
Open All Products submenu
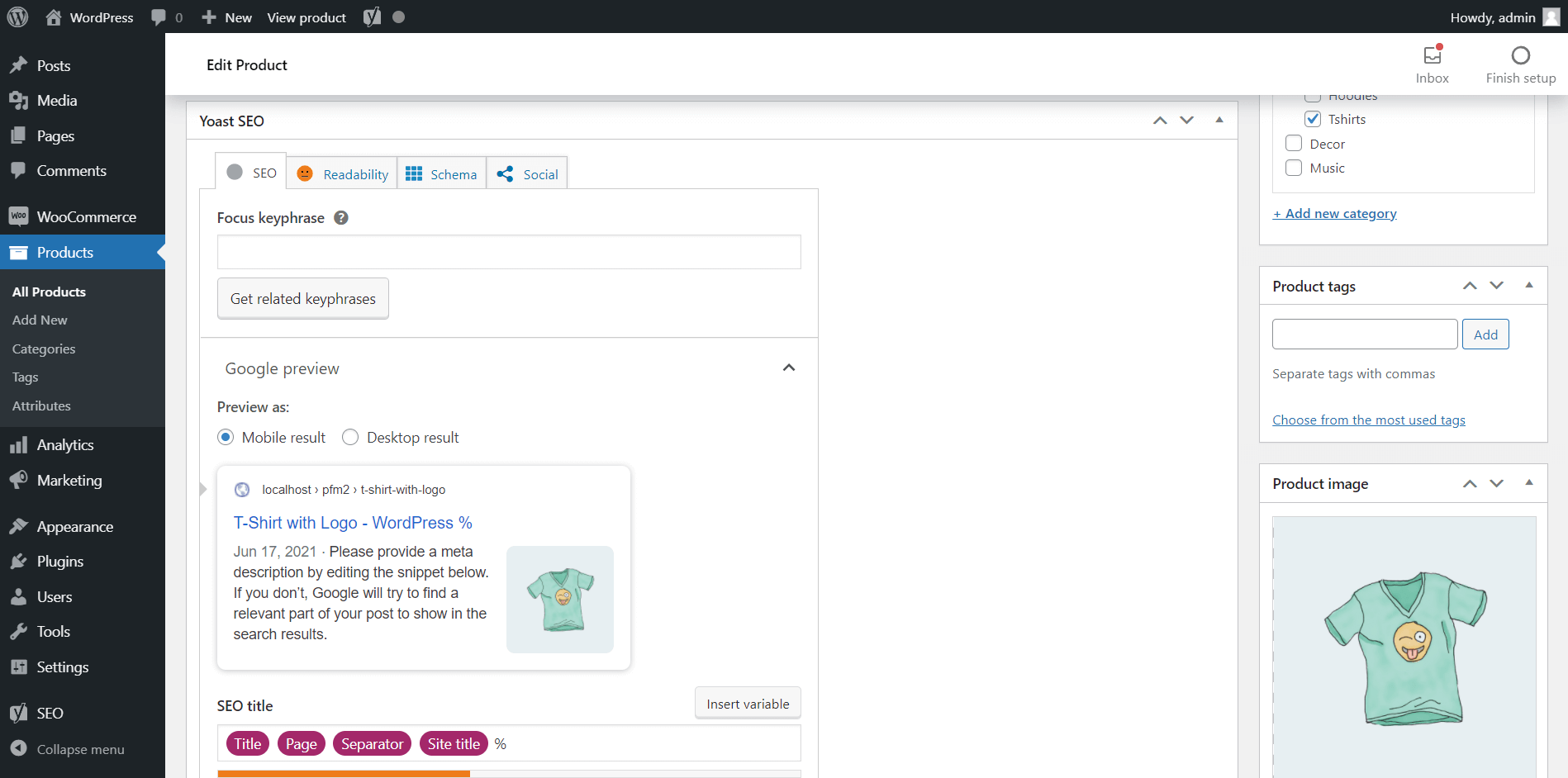click(49, 292)
